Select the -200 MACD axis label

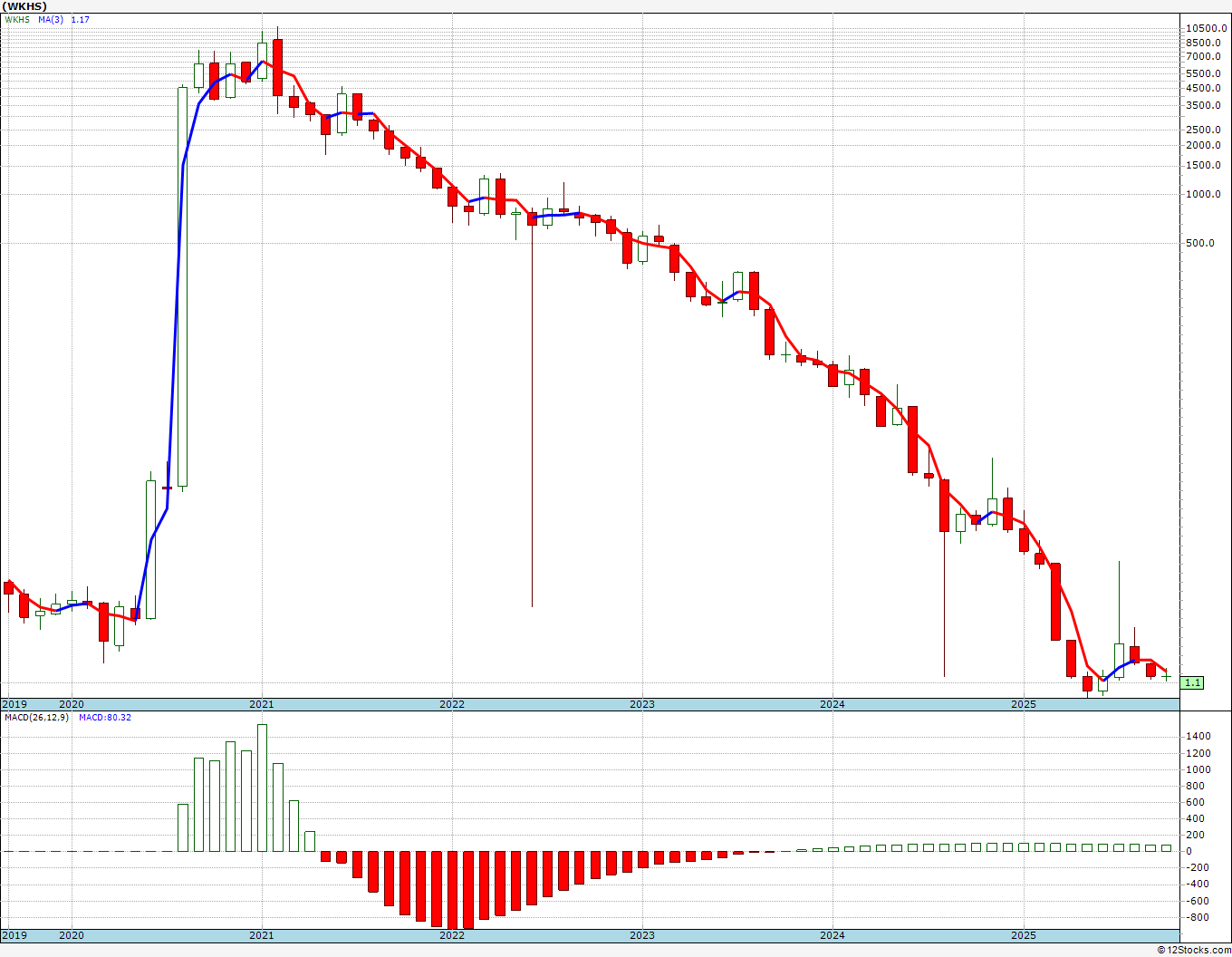click(1198, 867)
